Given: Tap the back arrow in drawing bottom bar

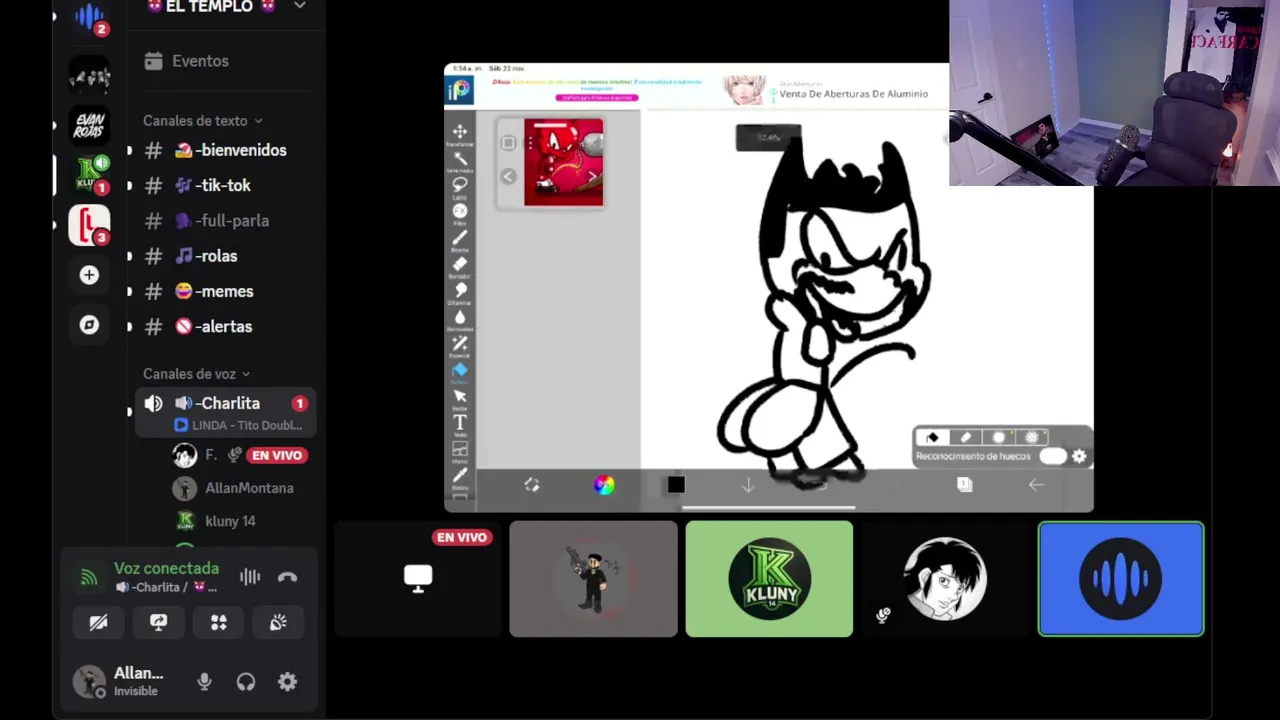Looking at the screenshot, I should 1036,485.
